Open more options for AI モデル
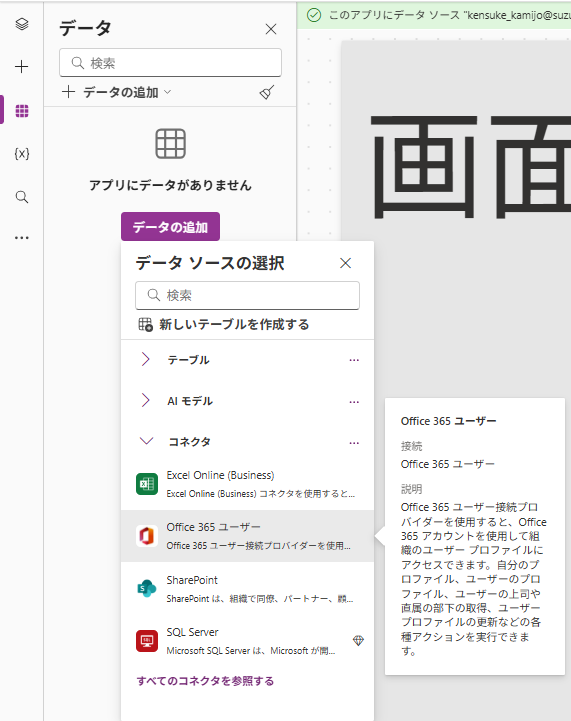The height and width of the screenshot is (721, 571). [x=354, y=402]
